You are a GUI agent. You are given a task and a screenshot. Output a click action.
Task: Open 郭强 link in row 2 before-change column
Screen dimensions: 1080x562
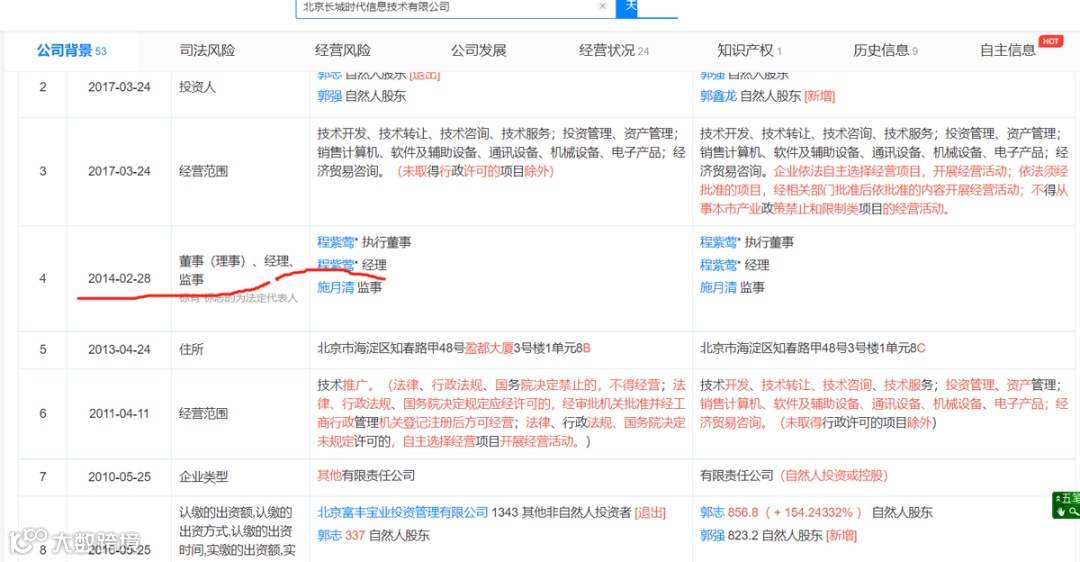click(329, 96)
